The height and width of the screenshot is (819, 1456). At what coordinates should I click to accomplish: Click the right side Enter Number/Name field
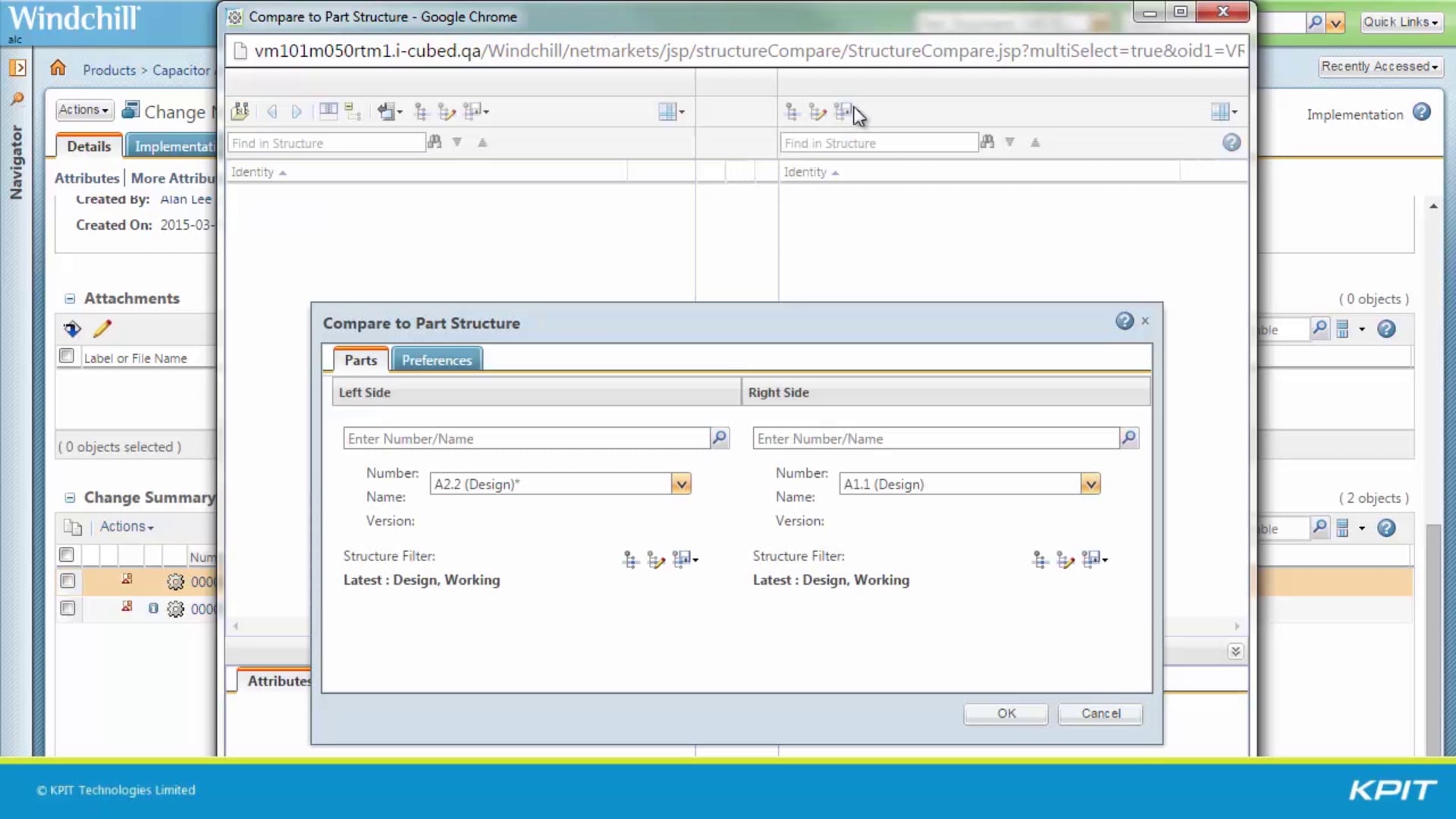point(936,438)
